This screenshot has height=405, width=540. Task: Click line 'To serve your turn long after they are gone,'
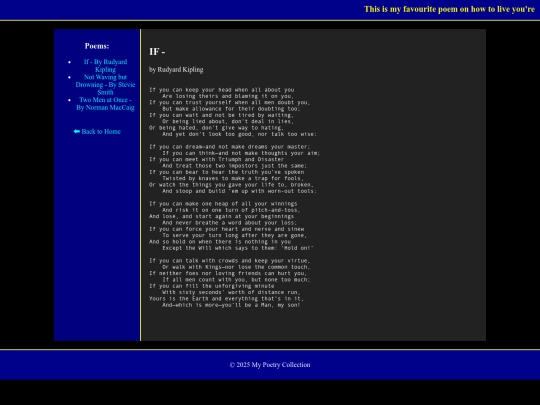coord(235,236)
